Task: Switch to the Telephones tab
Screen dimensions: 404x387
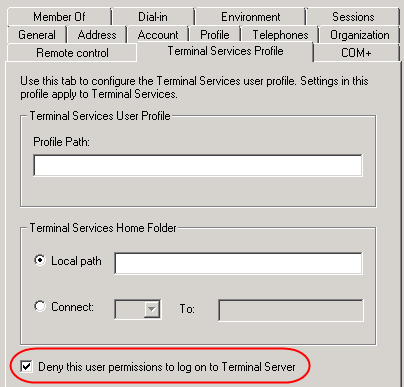Action: 280,35
